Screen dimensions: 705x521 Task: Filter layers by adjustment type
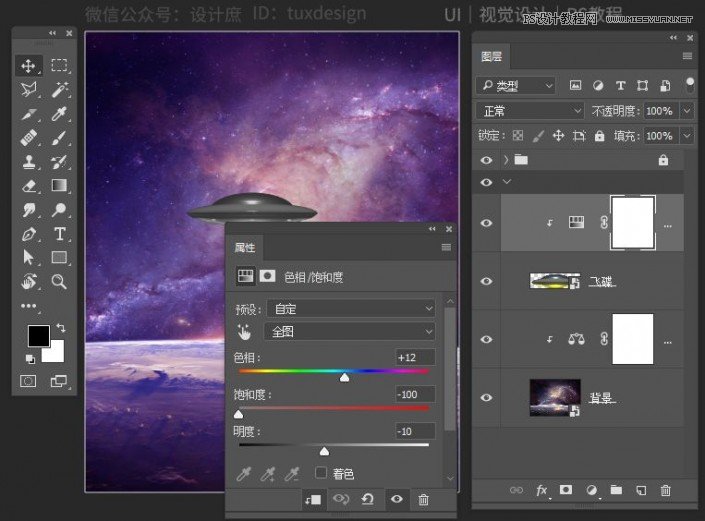click(598, 85)
